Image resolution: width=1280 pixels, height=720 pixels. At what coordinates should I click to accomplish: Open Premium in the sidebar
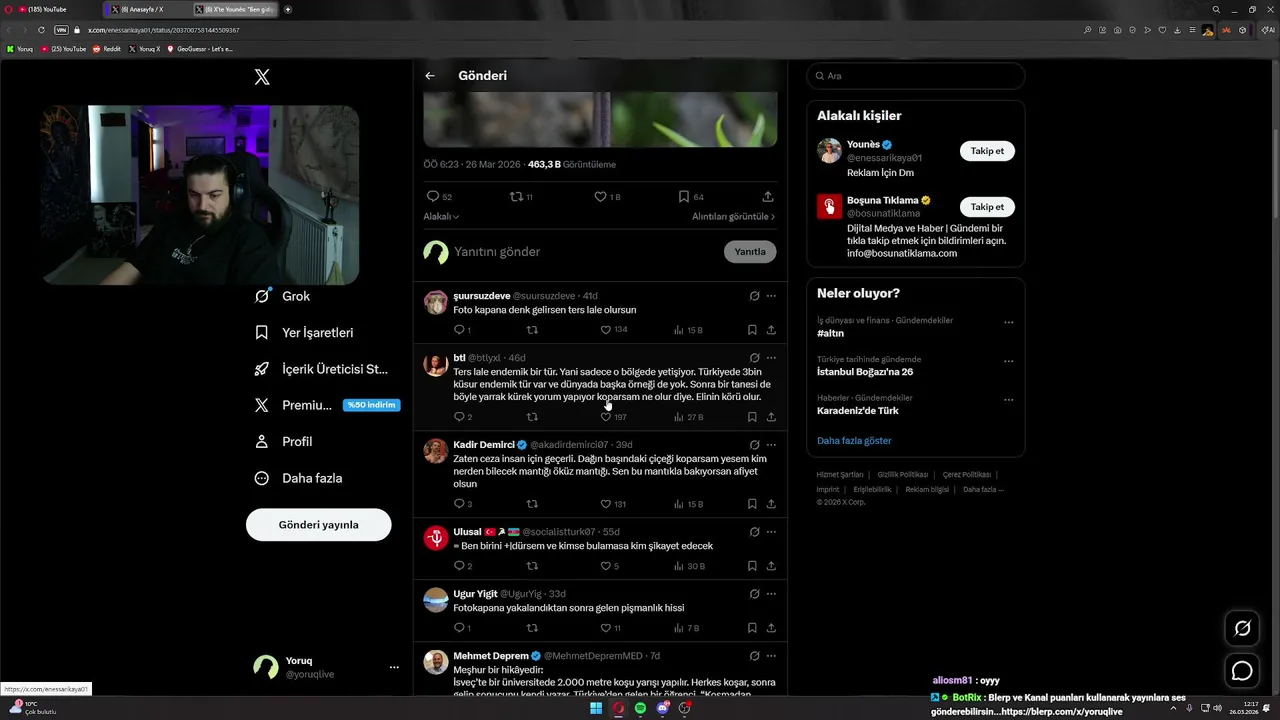326,405
